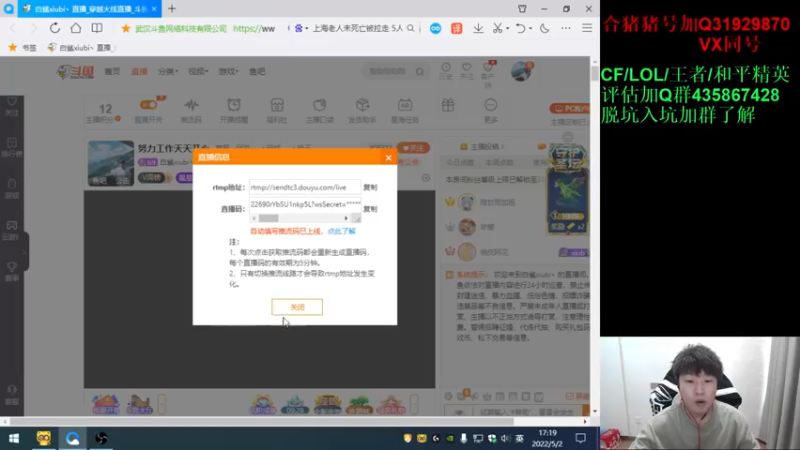Click the circular collapse arrow below 关注
This screenshot has width=800, height=450.
pyautogui.click(x=426, y=178)
